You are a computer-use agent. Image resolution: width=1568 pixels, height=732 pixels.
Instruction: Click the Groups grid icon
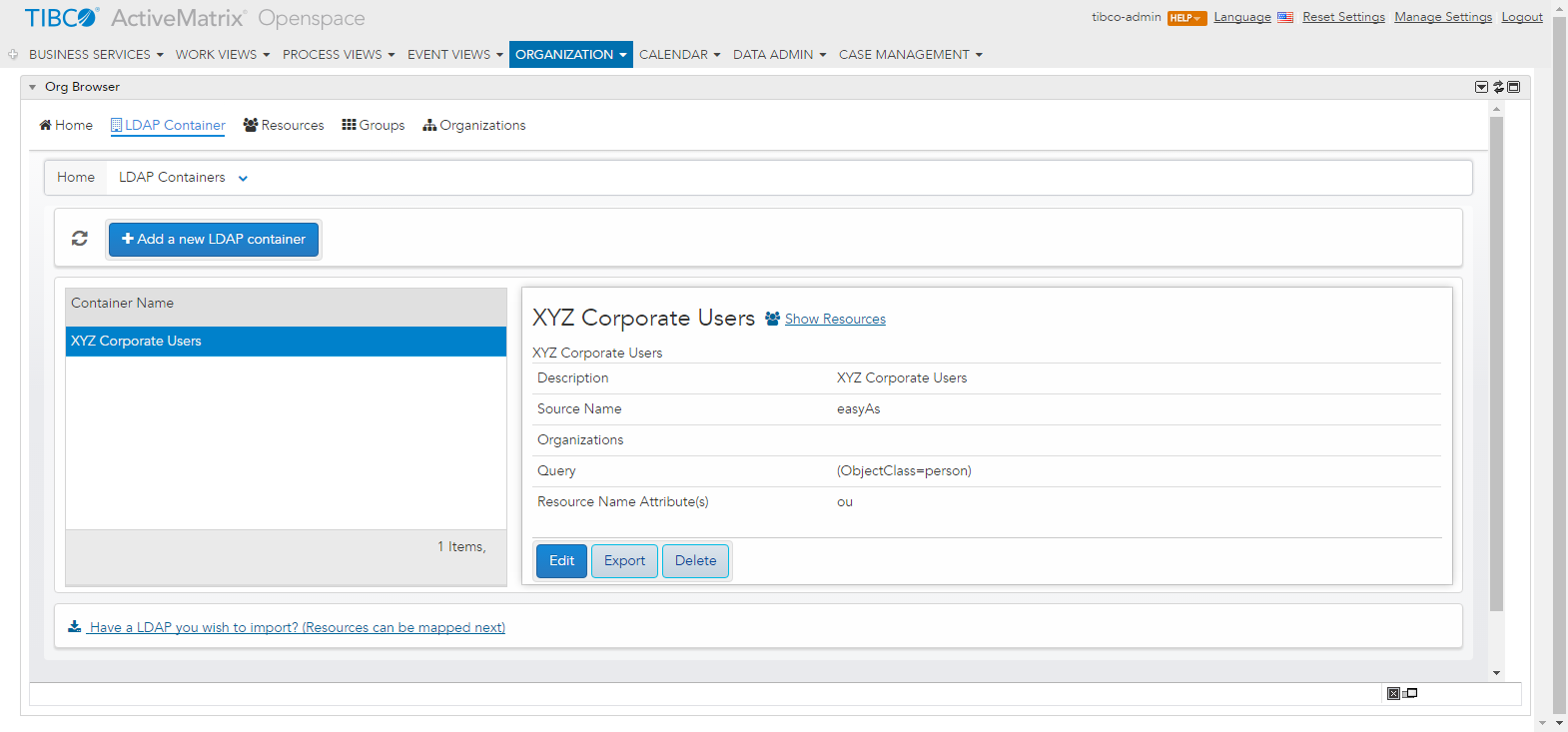349,125
